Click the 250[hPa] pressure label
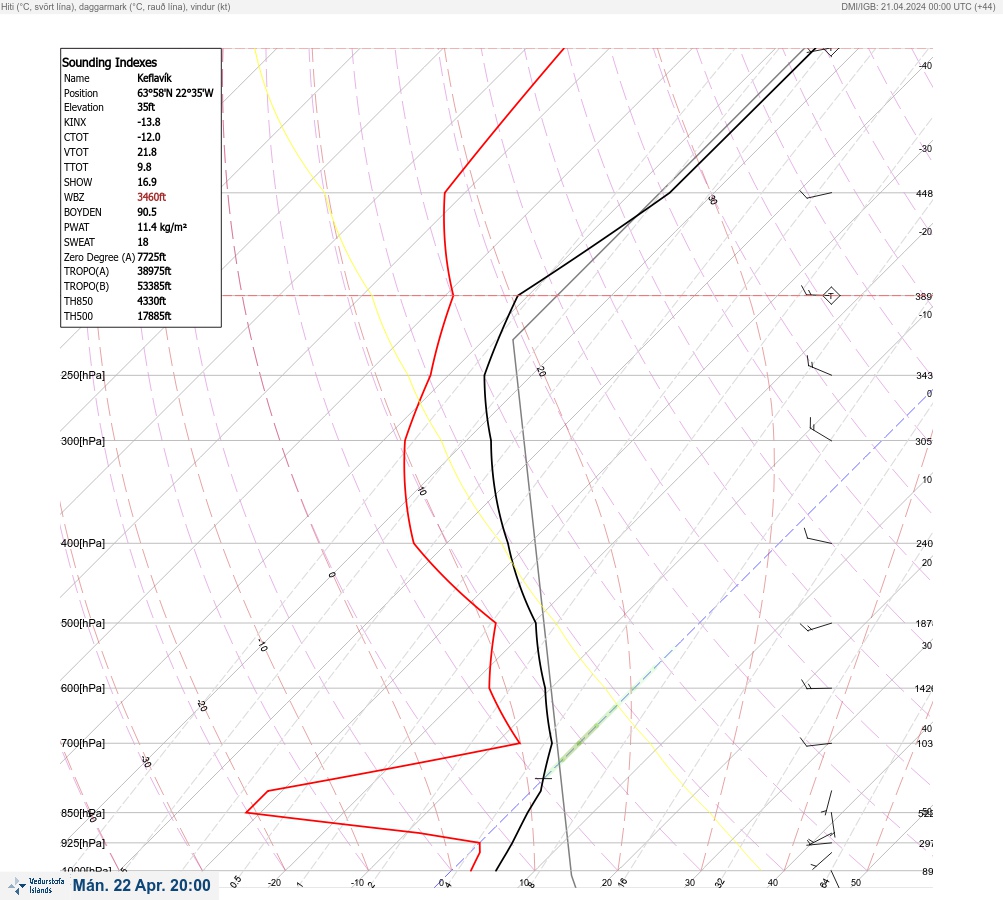Viewport: 1003px width, 900px height. [83, 375]
